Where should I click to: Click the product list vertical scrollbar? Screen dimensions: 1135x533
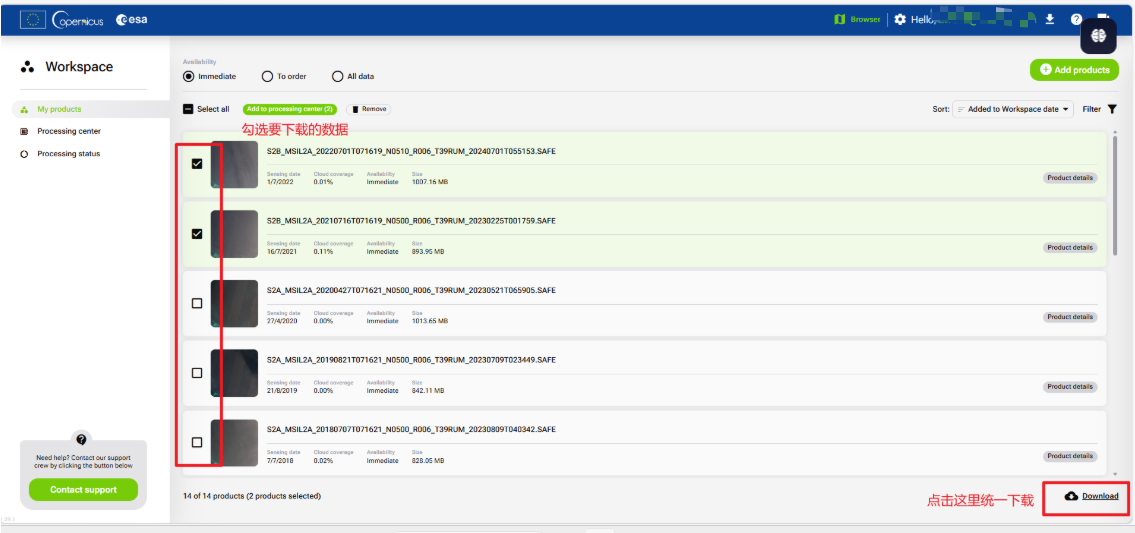tap(1115, 196)
